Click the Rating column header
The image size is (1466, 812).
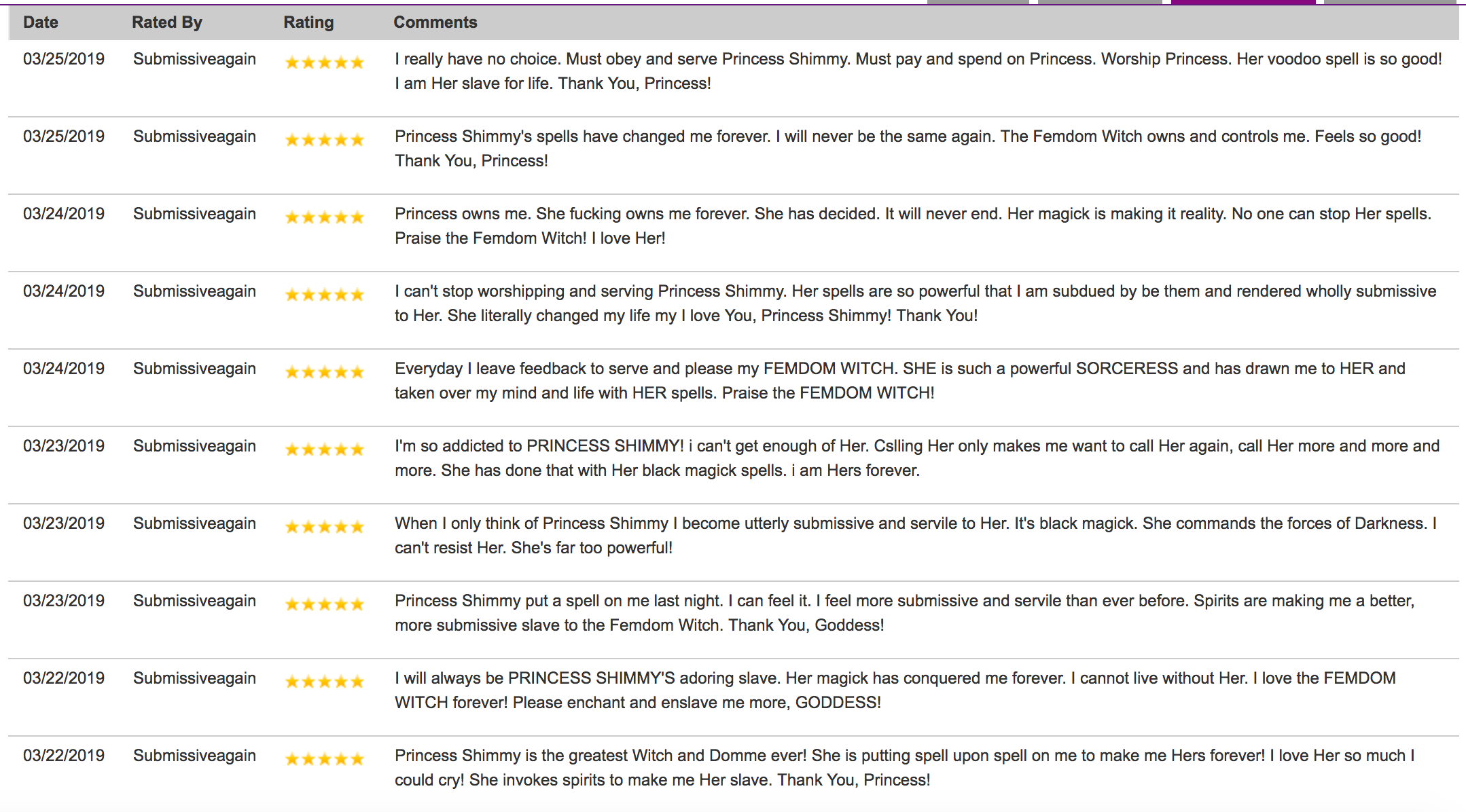[x=308, y=22]
